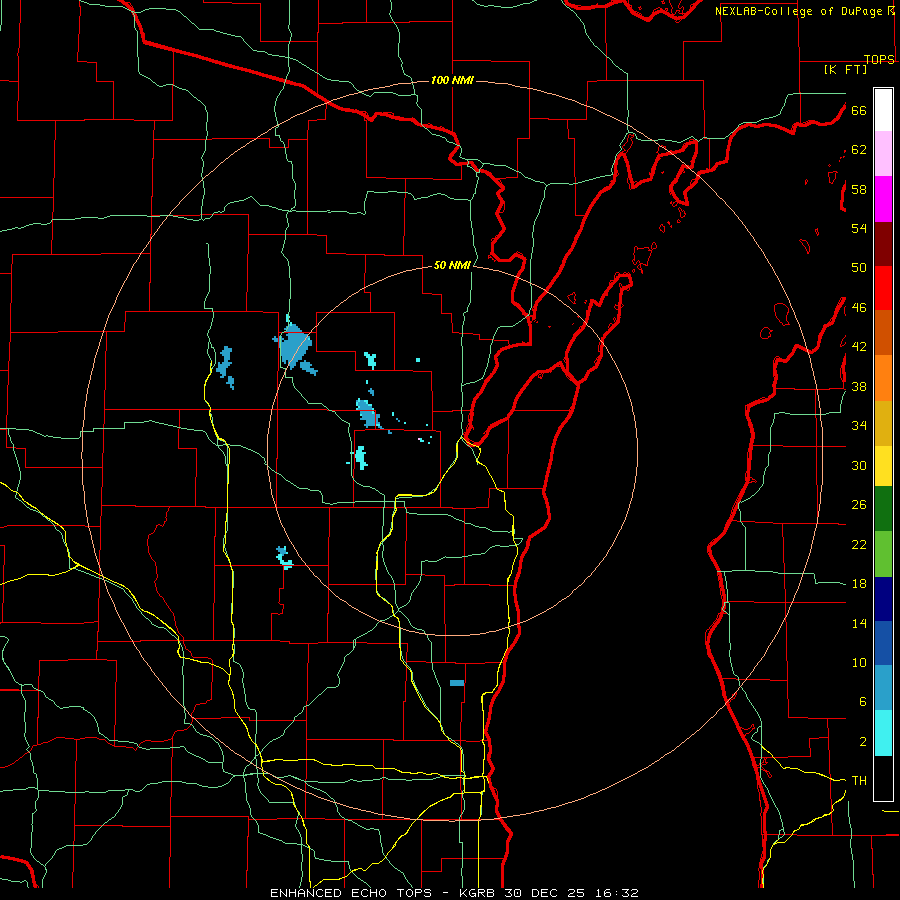Screen dimensions: 900x900
Task: Pick the cyan swatch in the legend
Action: click(x=883, y=733)
